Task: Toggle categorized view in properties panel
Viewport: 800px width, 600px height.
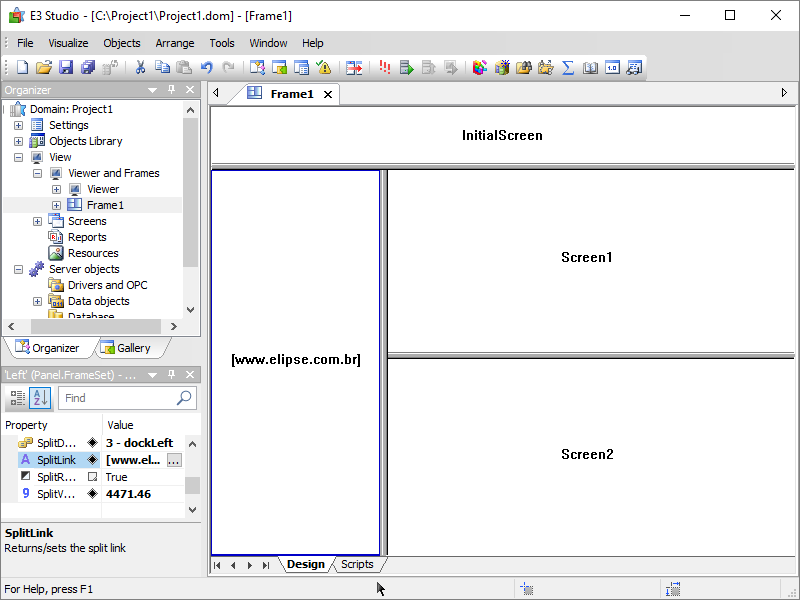Action: pyautogui.click(x=18, y=398)
